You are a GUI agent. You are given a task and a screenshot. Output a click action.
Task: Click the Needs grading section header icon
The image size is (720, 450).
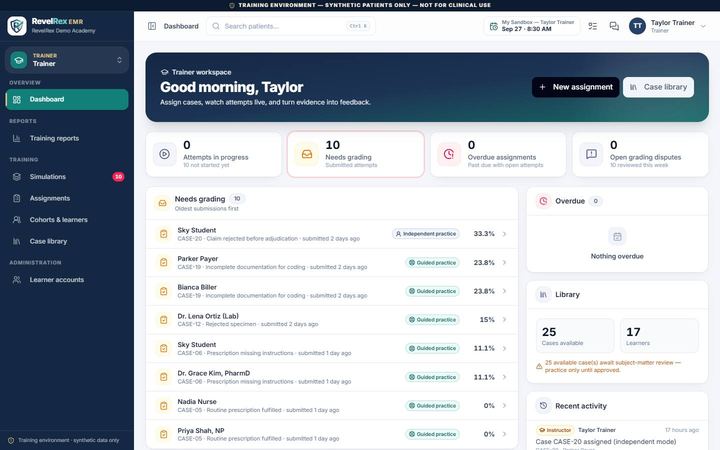click(163, 203)
